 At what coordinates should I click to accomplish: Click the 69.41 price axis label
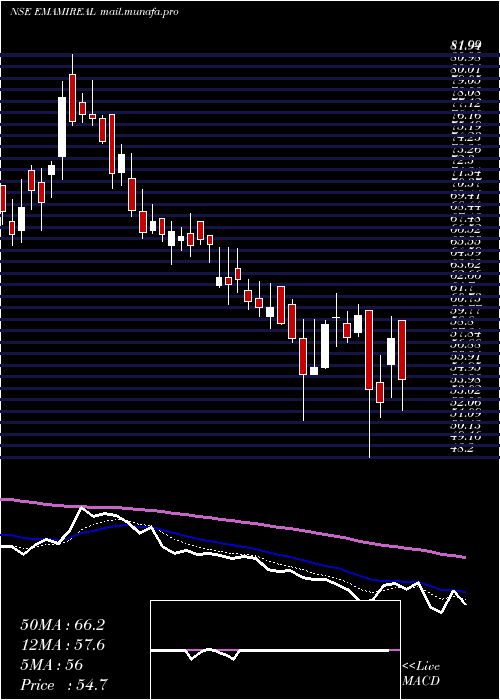[466, 196]
